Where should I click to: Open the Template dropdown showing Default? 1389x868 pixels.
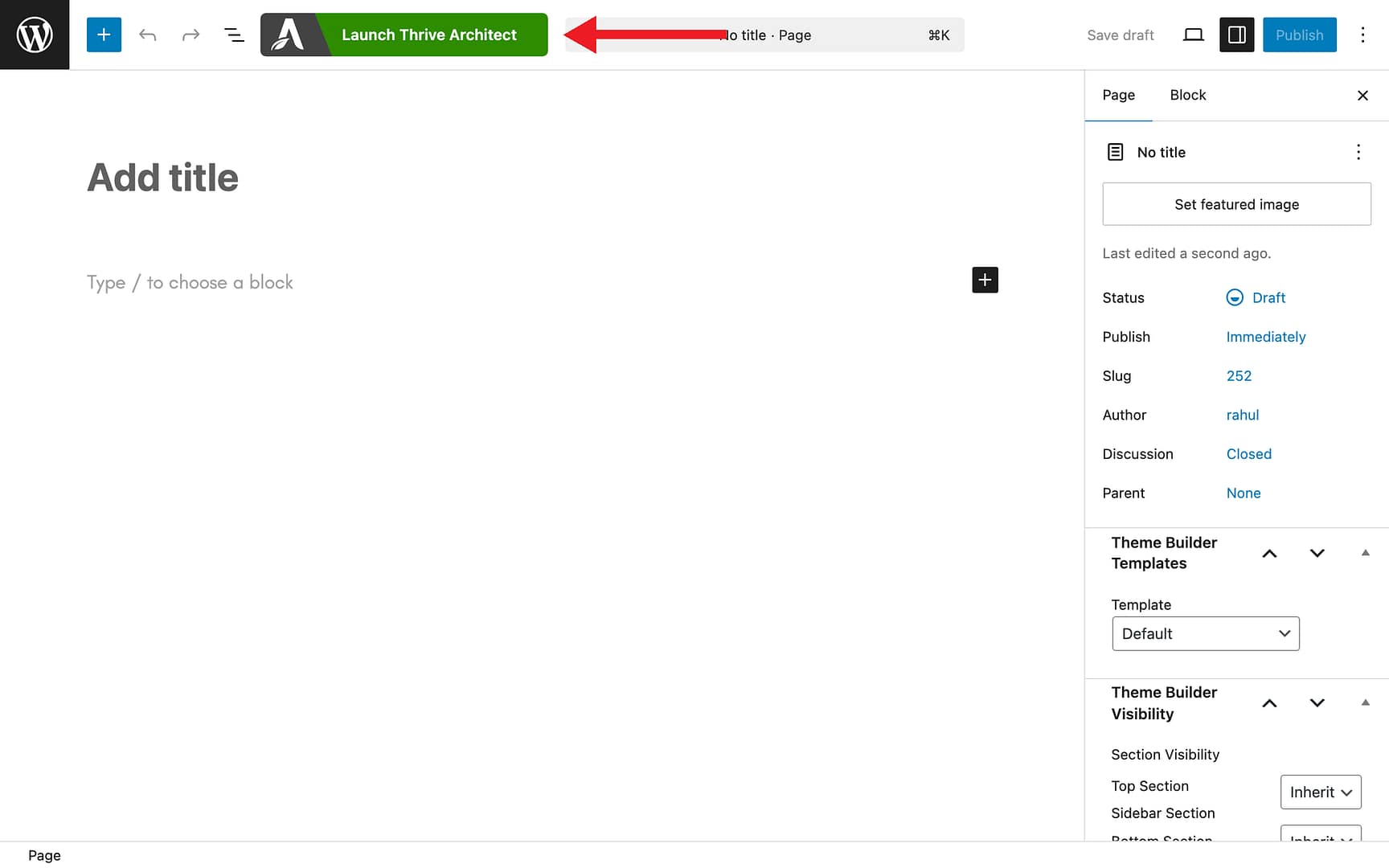click(x=1205, y=633)
